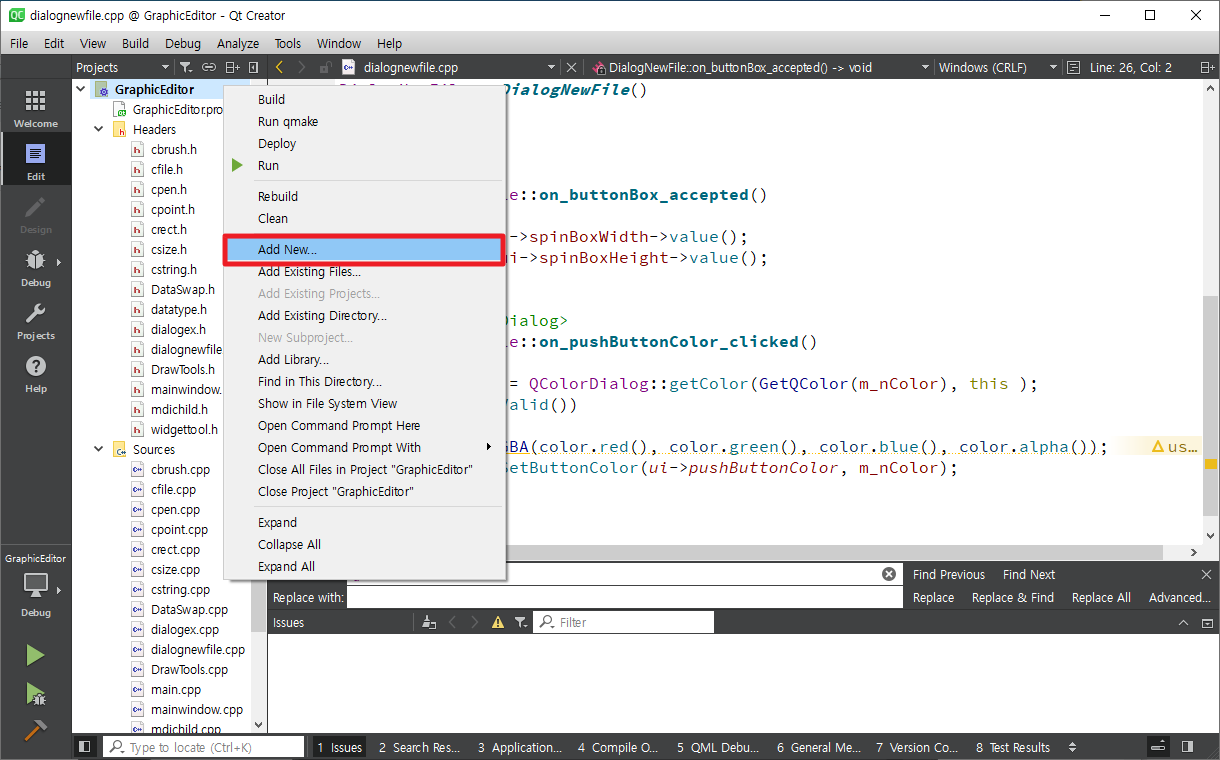Expand Open Command Prompt With submenu
The image size is (1220, 760).
364,447
